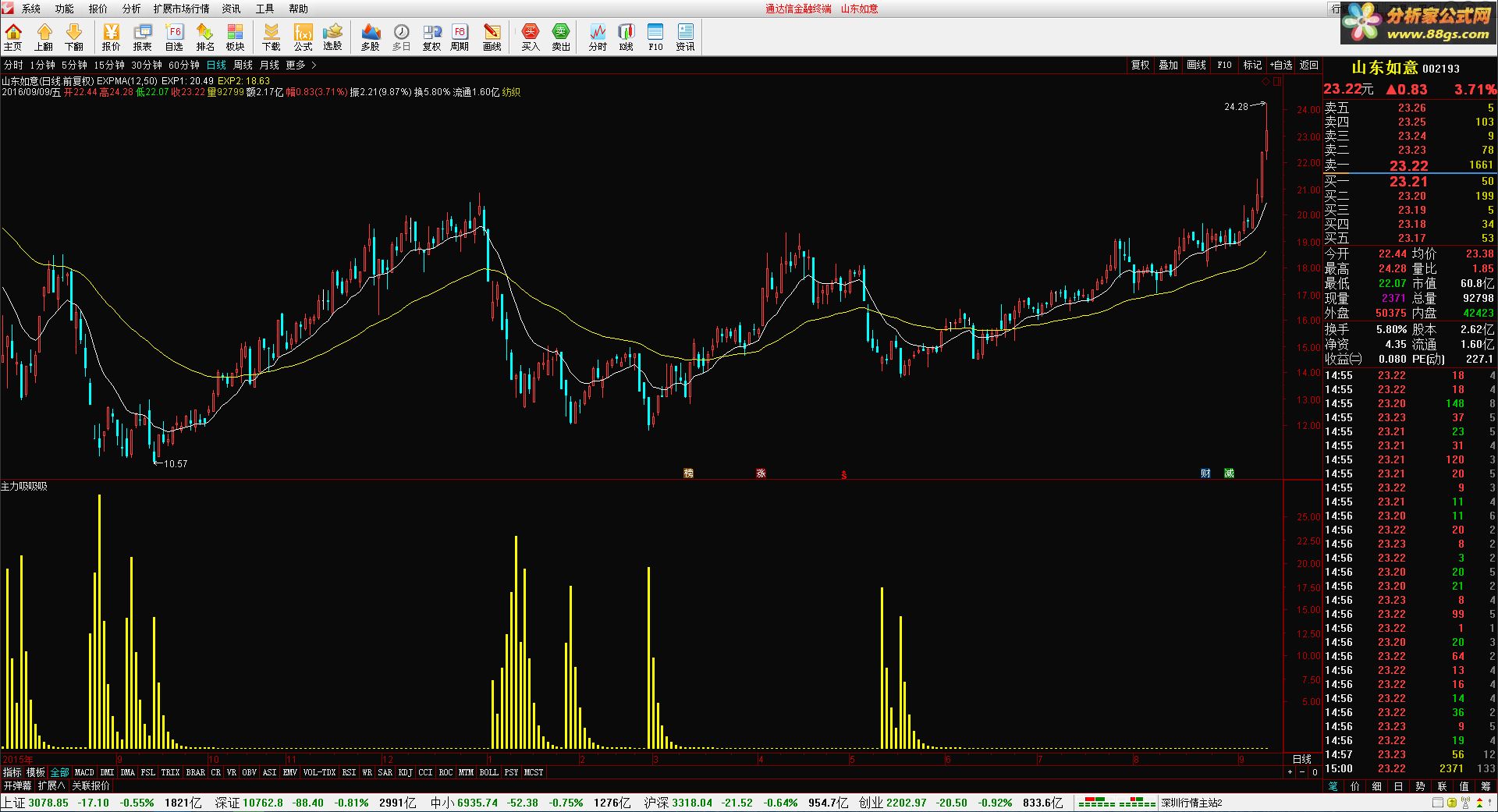Open the 选股 stock picker icon
The width and height of the screenshot is (1498, 812).
pyautogui.click(x=333, y=37)
